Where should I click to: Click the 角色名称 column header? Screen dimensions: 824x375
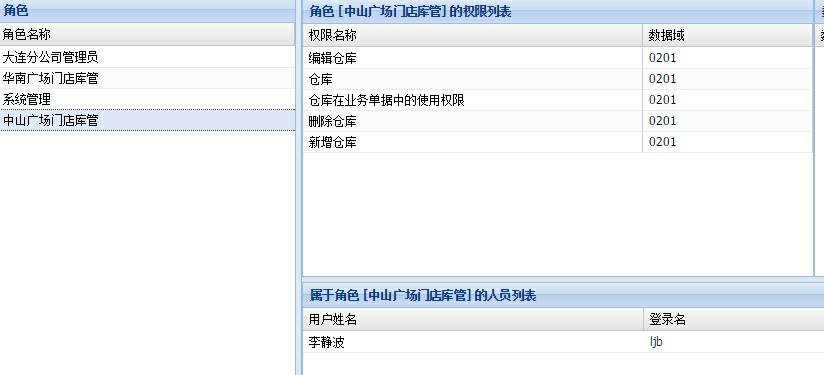click(147, 35)
